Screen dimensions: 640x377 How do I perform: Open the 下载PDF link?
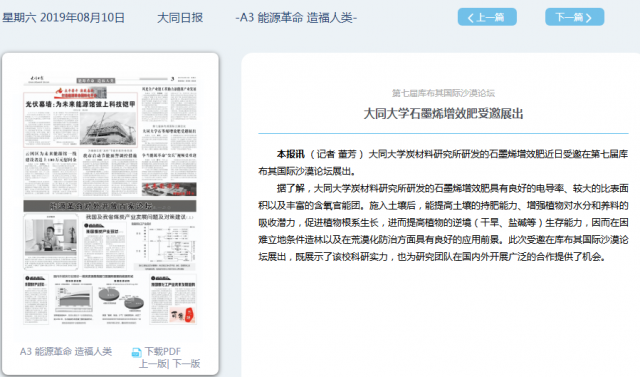point(162,351)
